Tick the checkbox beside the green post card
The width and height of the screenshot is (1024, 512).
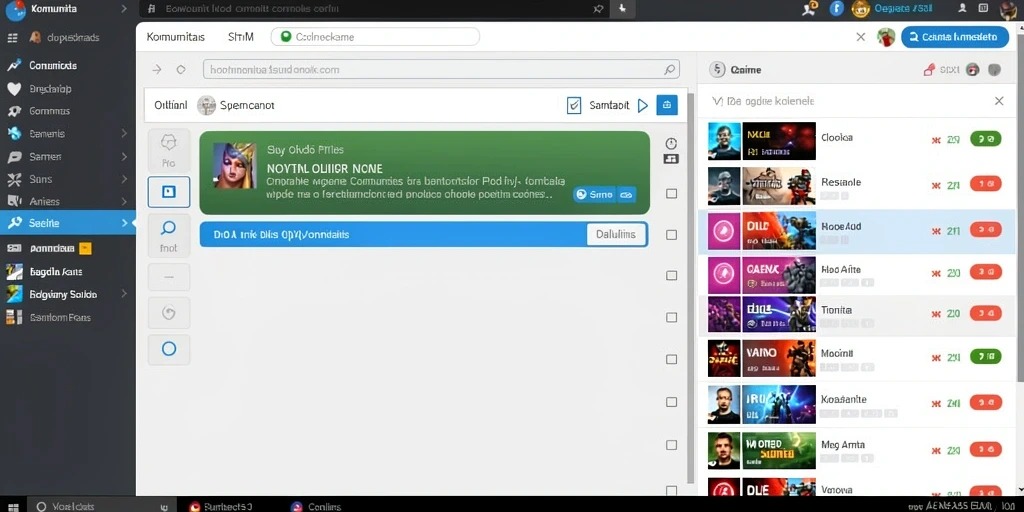pyautogui.click(x=671, y=193)
